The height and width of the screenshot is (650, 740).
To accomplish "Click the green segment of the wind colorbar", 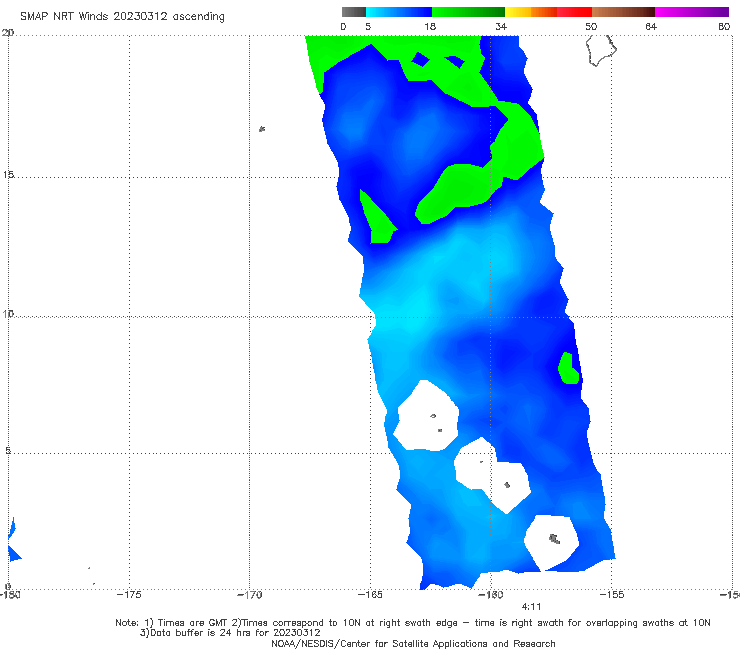I will [468, 12].
